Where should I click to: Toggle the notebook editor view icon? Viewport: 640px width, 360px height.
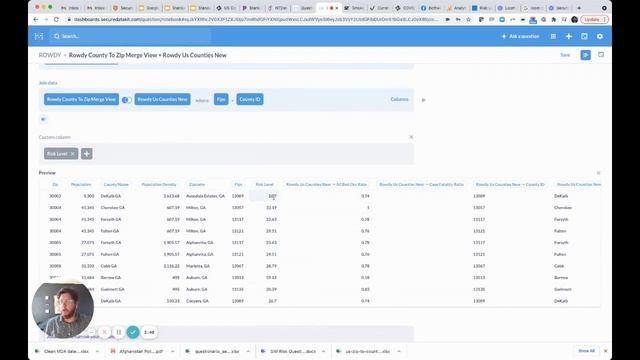click(x=601, y=55)
